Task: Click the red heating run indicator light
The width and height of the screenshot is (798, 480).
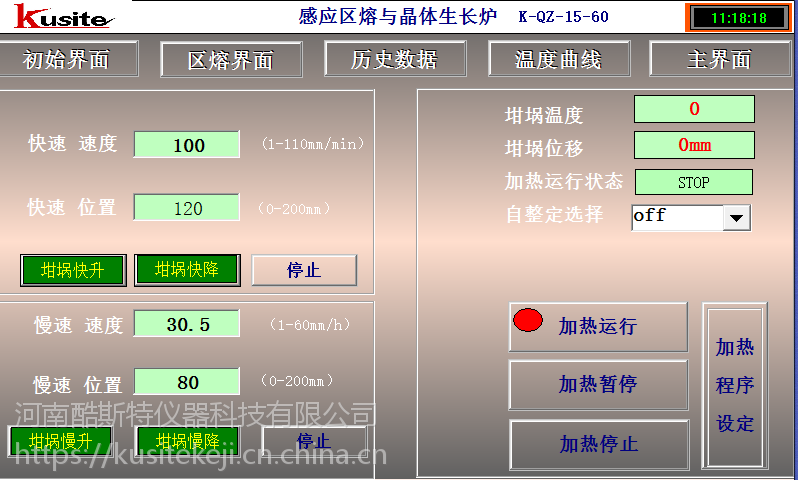Action: click(x=528, y=321)
